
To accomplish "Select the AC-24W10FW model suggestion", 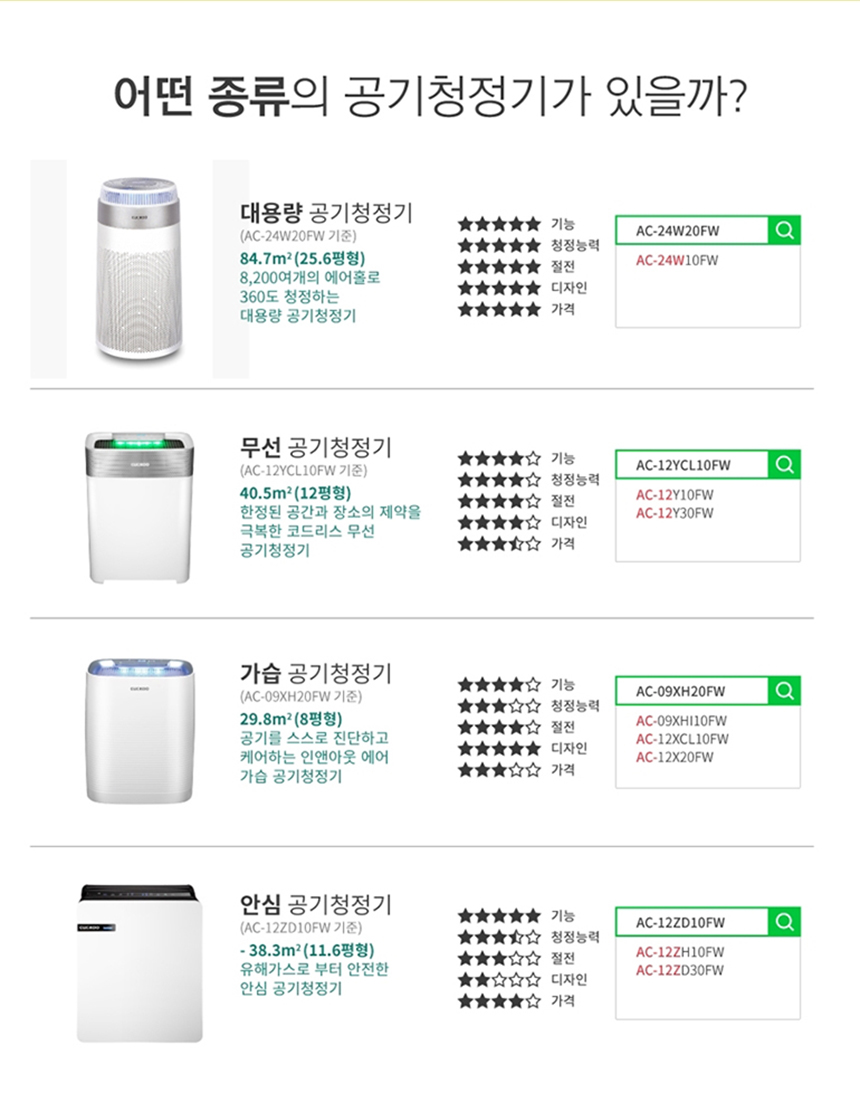I will [678, 260].
